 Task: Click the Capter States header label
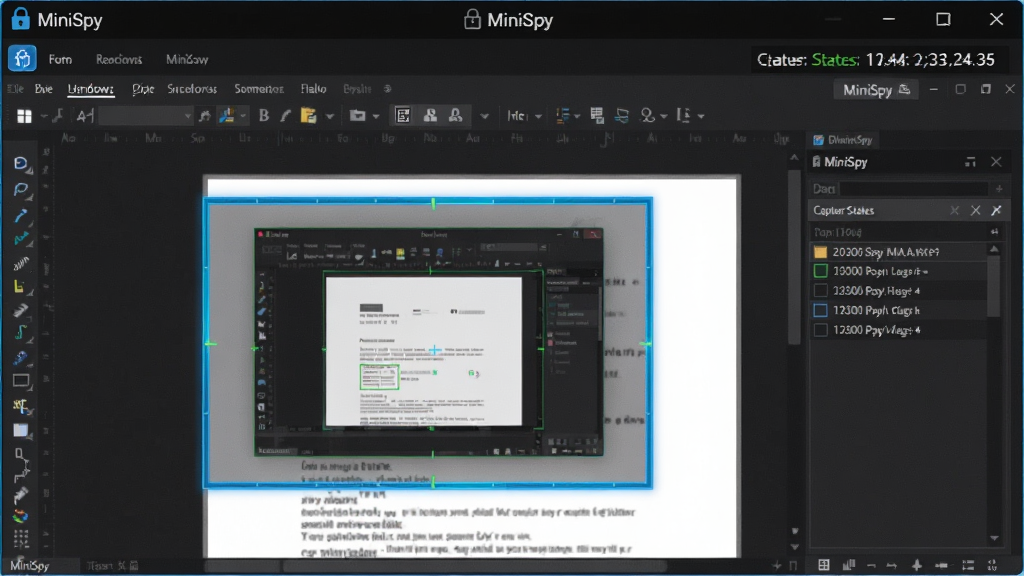[x=843, y=210]
